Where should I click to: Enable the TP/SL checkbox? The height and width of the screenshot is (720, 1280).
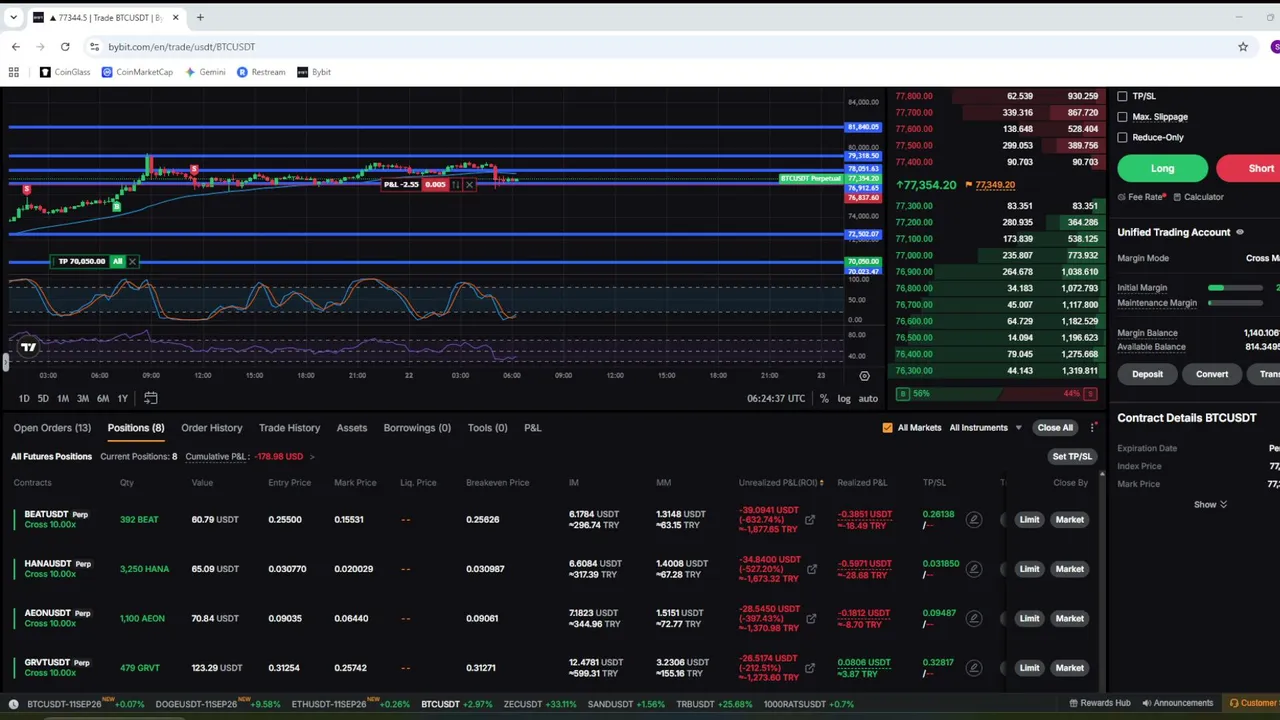(x=1122, y=96)
